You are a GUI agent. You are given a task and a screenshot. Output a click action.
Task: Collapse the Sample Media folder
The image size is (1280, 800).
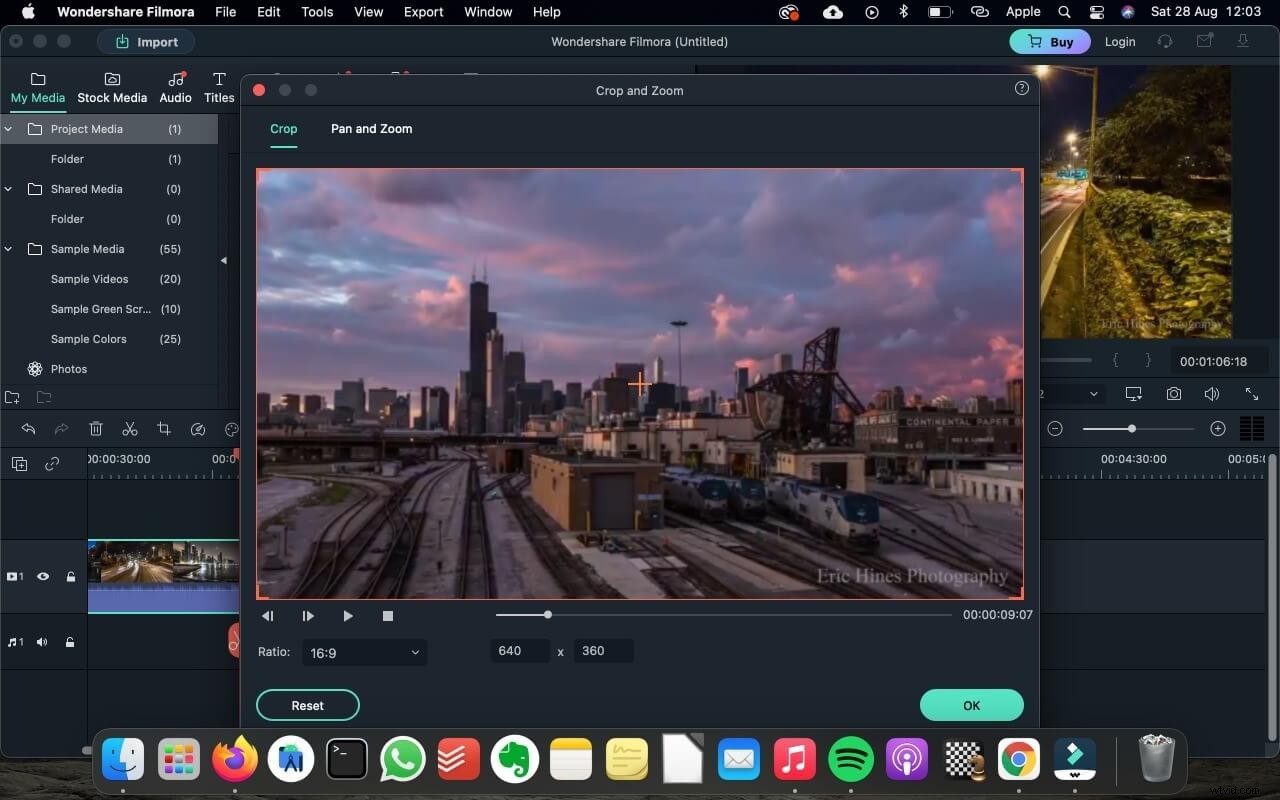coord(8,248)
